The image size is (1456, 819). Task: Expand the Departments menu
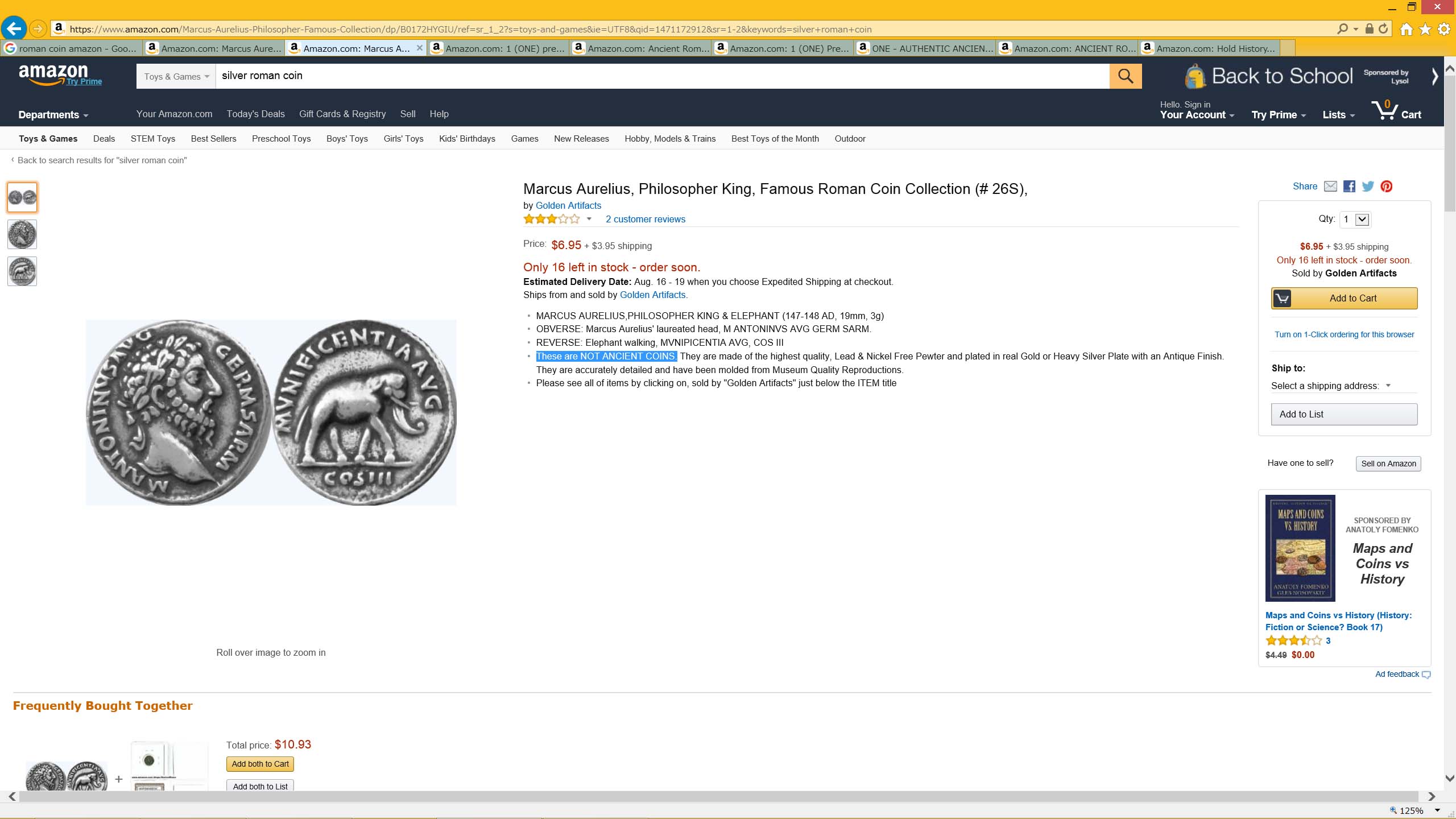pos(53,115)
